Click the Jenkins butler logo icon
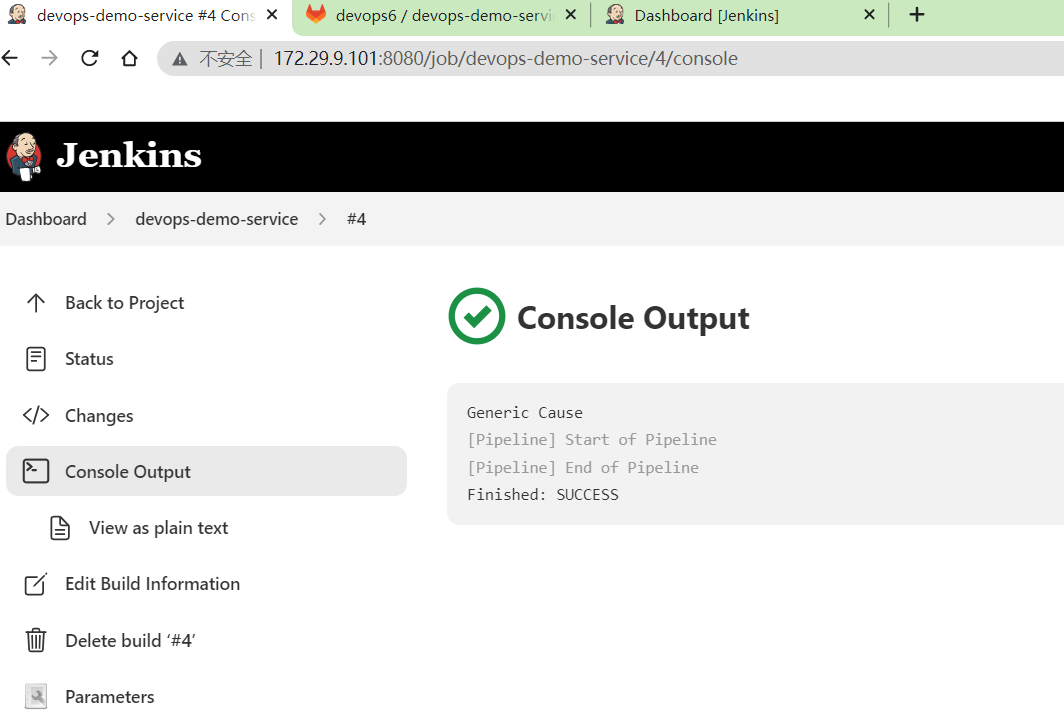 [x=24, y=157]
